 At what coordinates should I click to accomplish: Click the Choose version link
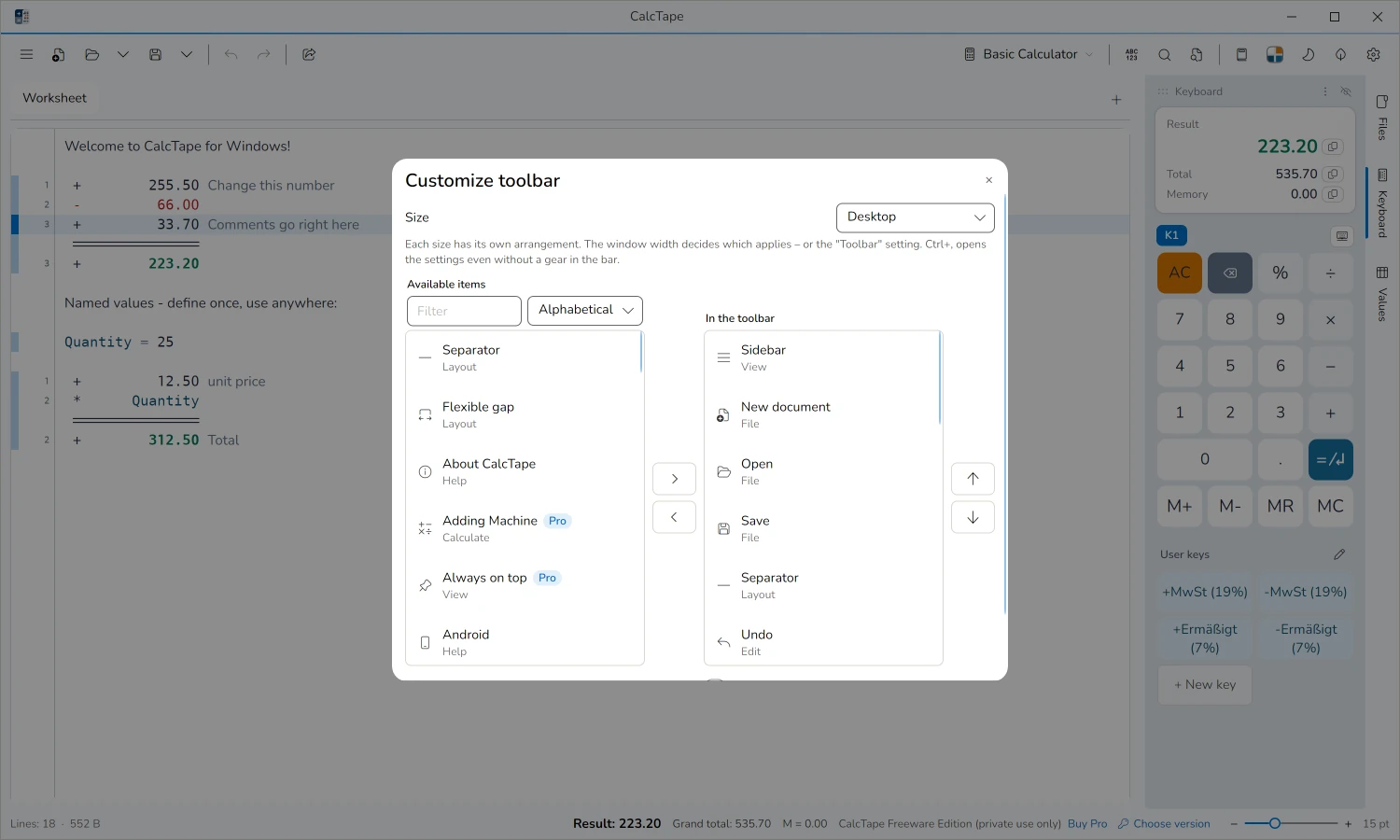pyautogui.click(x=1164, y=824)
